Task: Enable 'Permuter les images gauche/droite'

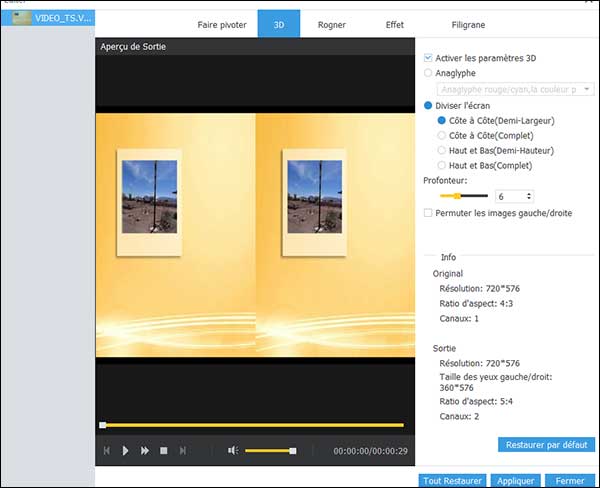Action: tap(429, 213)
